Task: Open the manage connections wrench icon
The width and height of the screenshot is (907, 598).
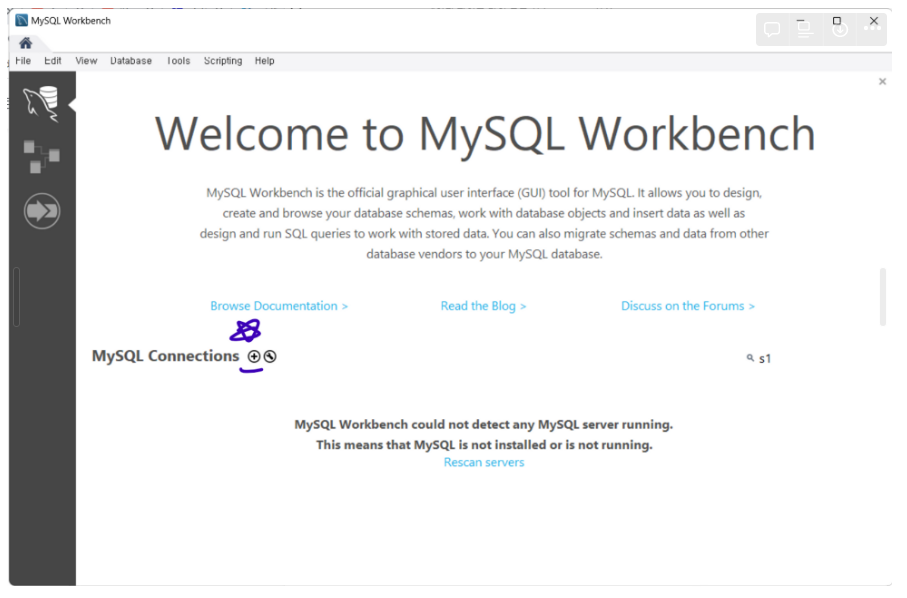Action: point(270,356)
